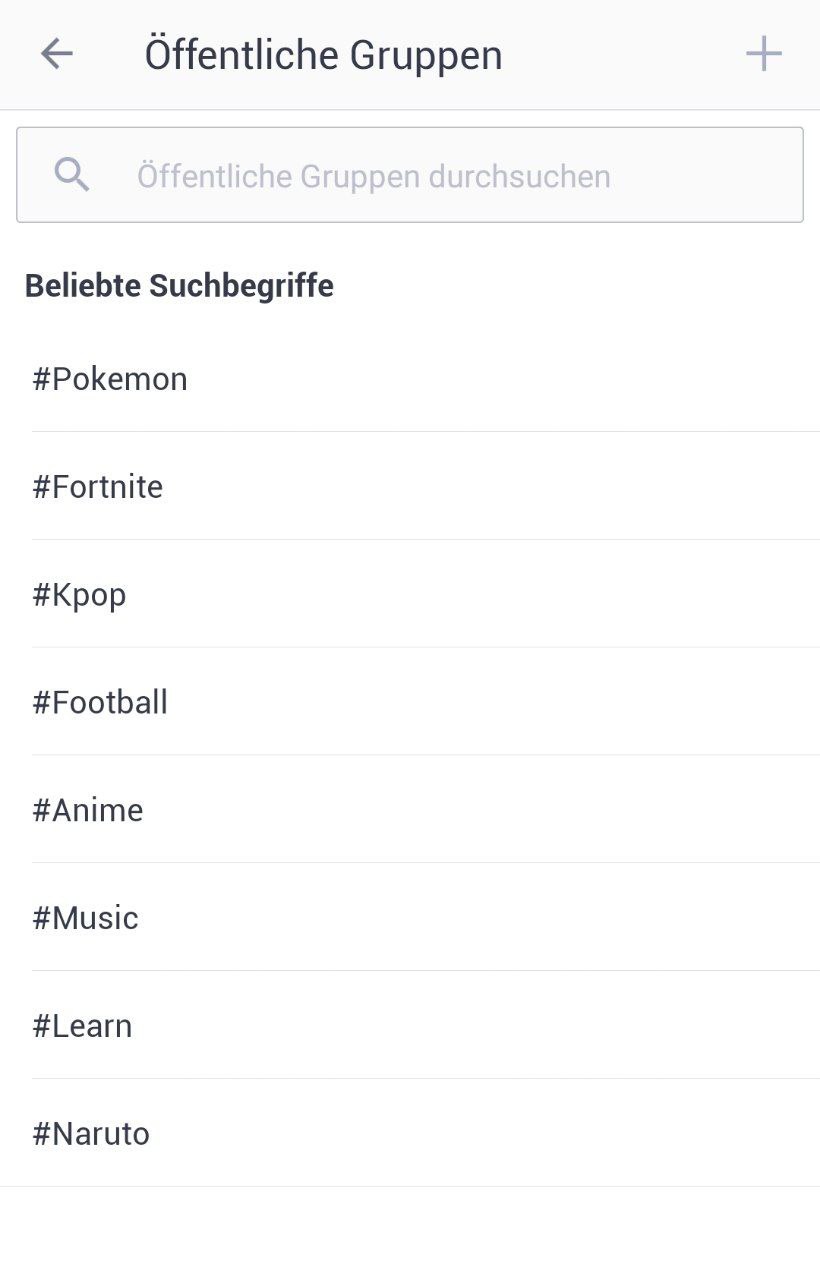Choose the #Kpop hashtag
820x1280 pixels.
[410, 595]
